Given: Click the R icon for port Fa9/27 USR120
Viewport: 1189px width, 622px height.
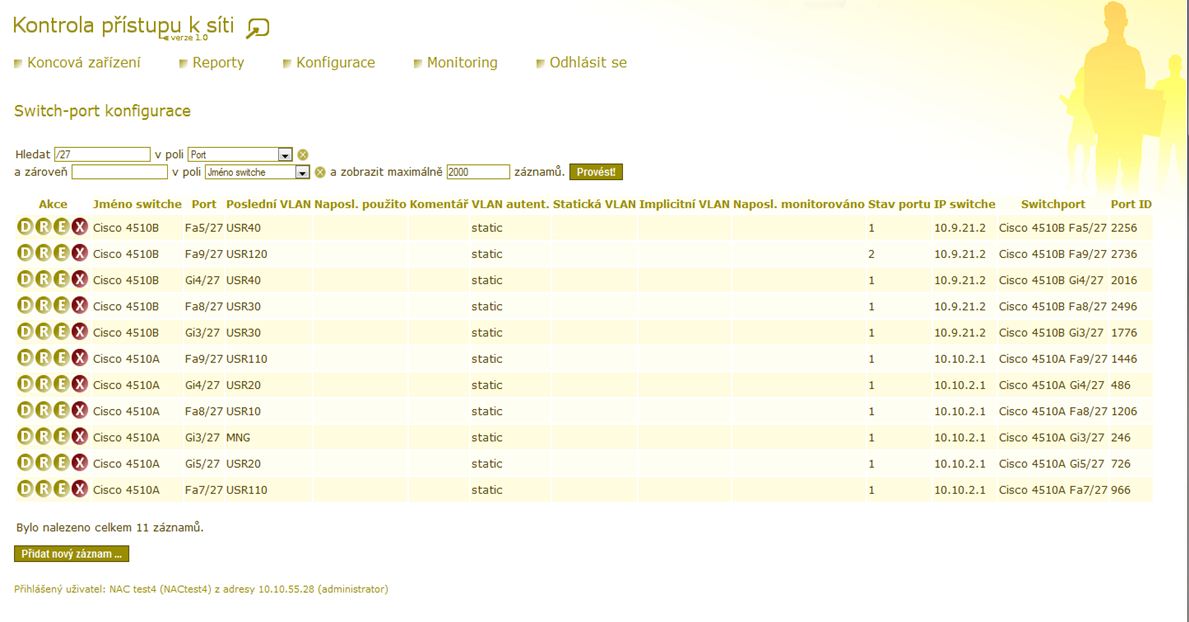Looking at the screenshot, I should pyautogui.click(x=43, y=253).
